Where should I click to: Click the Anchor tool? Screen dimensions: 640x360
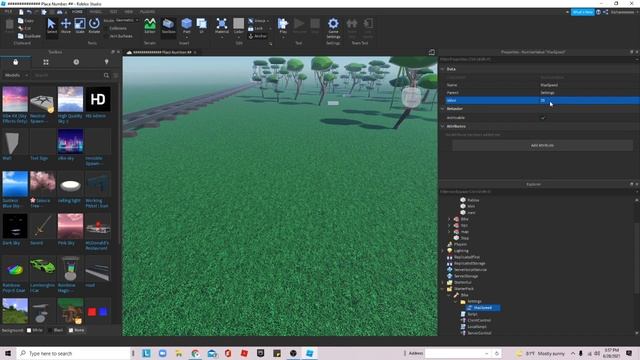pyautogui.click(x=258, y=36)
